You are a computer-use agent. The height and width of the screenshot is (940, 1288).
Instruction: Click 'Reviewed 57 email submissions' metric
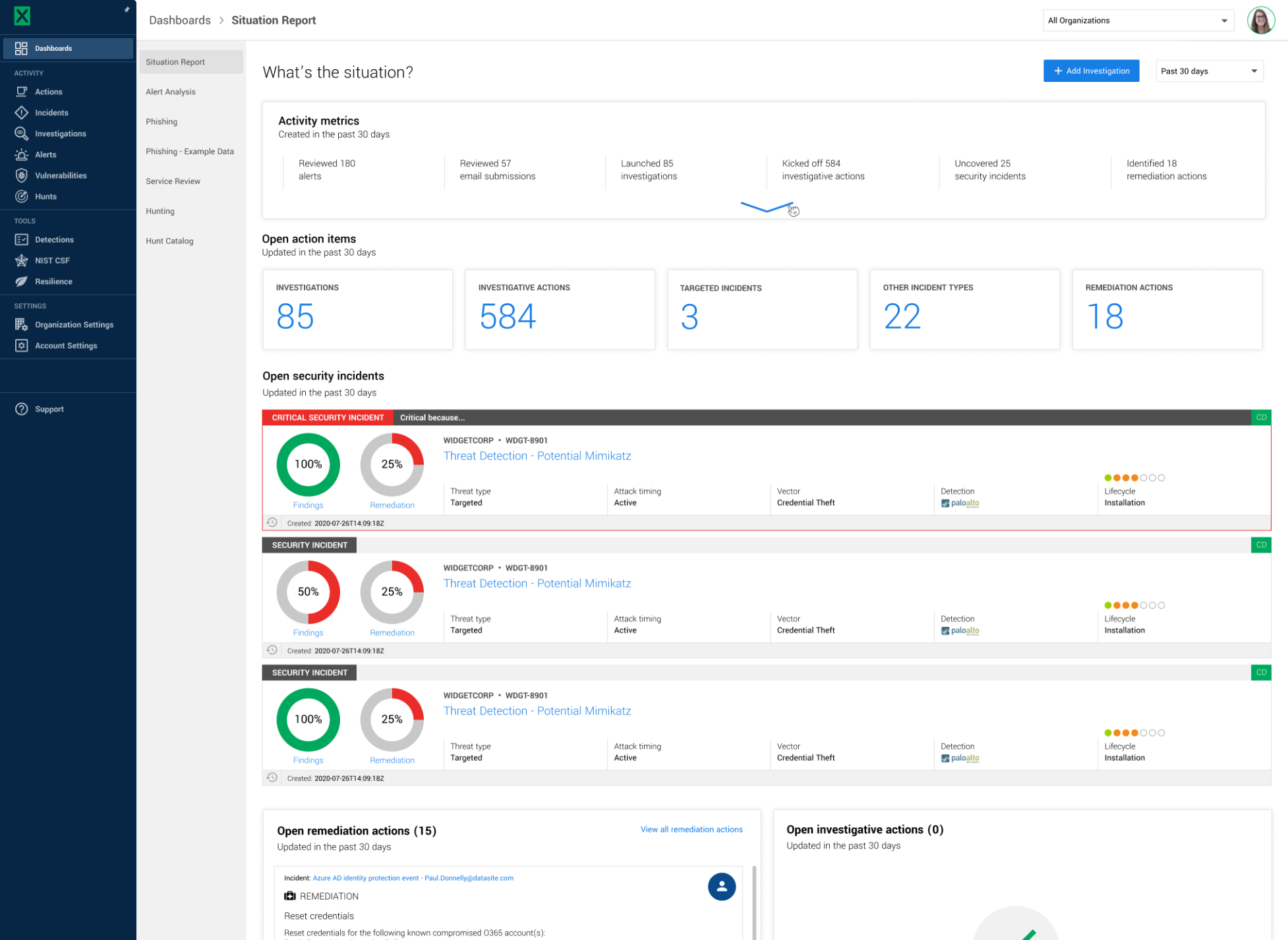[x=497, y=170]
